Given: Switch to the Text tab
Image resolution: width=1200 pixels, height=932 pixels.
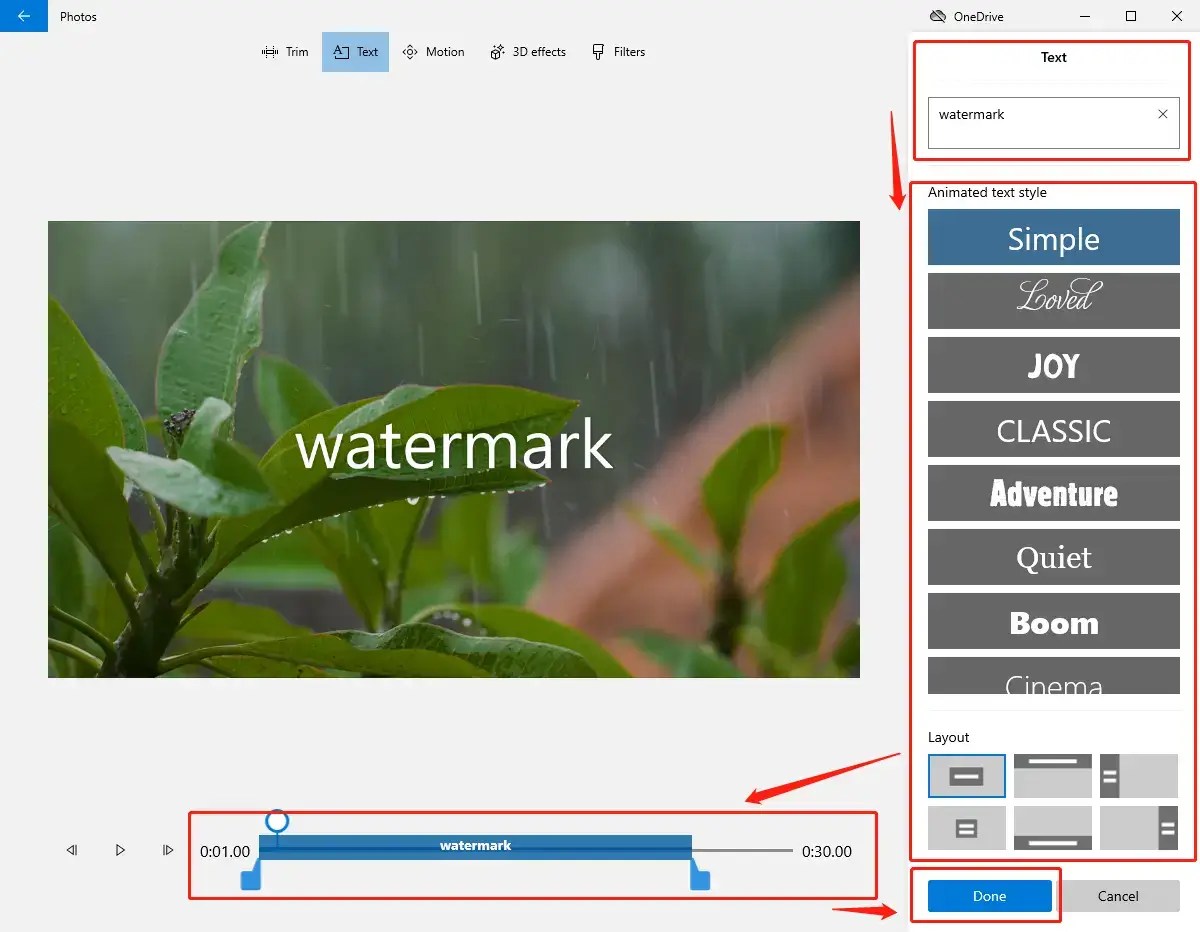Looking at the screenshot, I should pyautogui.click(x=355, y=51).
